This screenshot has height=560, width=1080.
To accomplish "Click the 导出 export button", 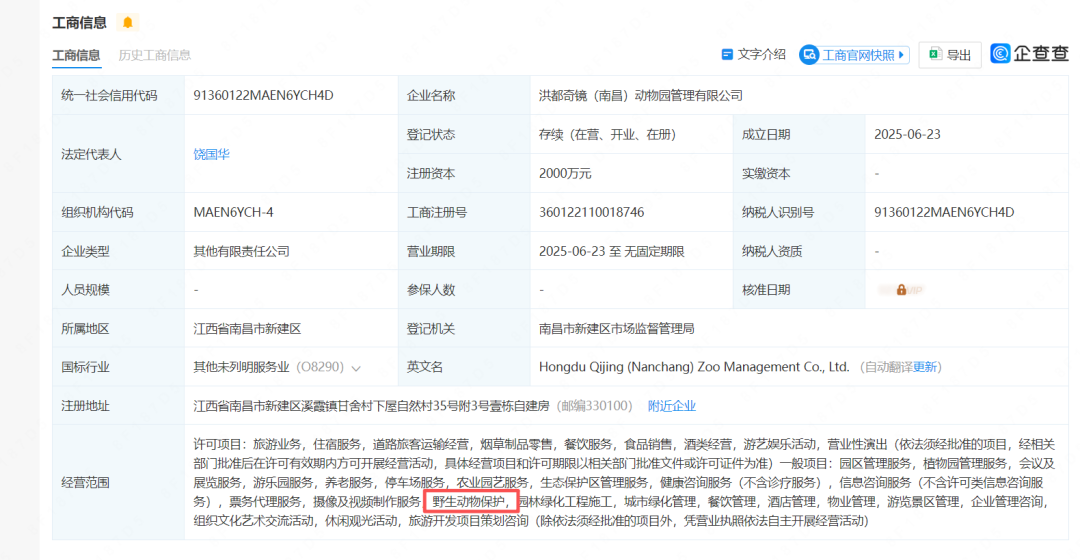I will click(950, 55).
